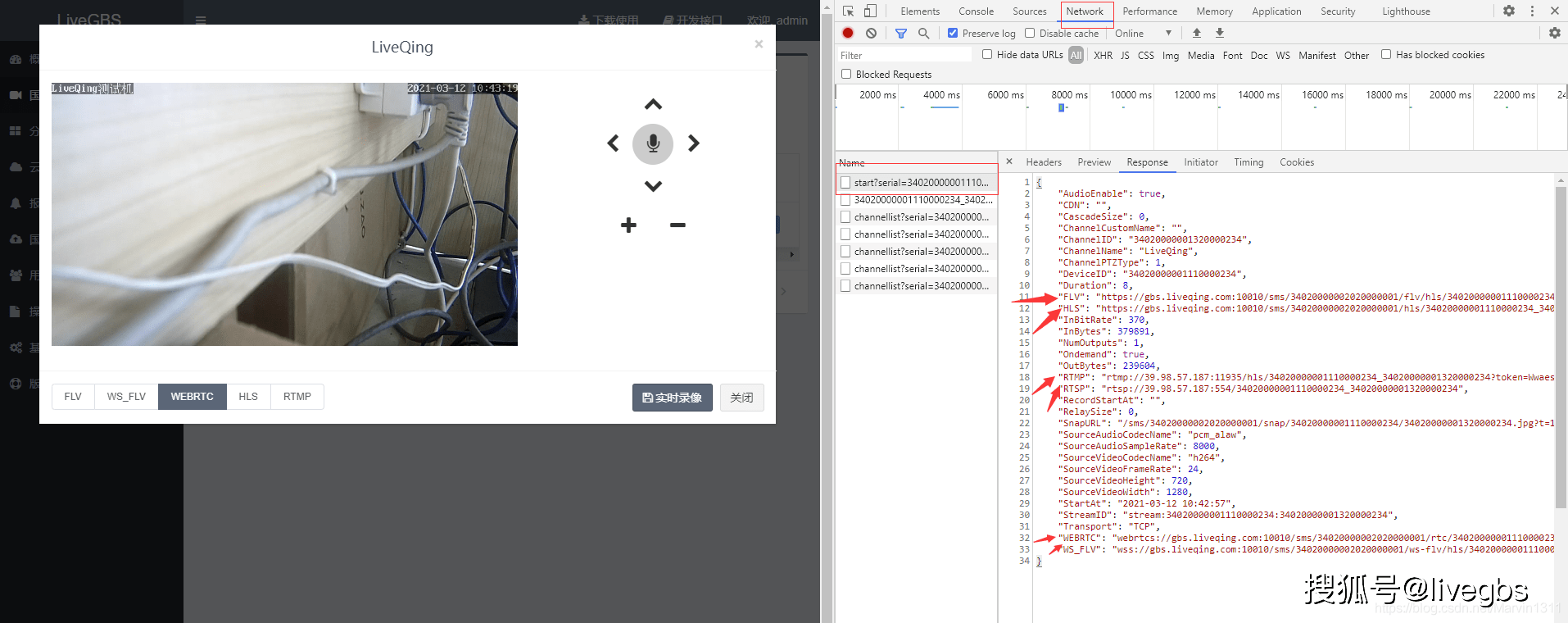This screenshot has width=1568, height=623.
Task: Open the Performance tab in DevTools
Action: click(1149, 11)
